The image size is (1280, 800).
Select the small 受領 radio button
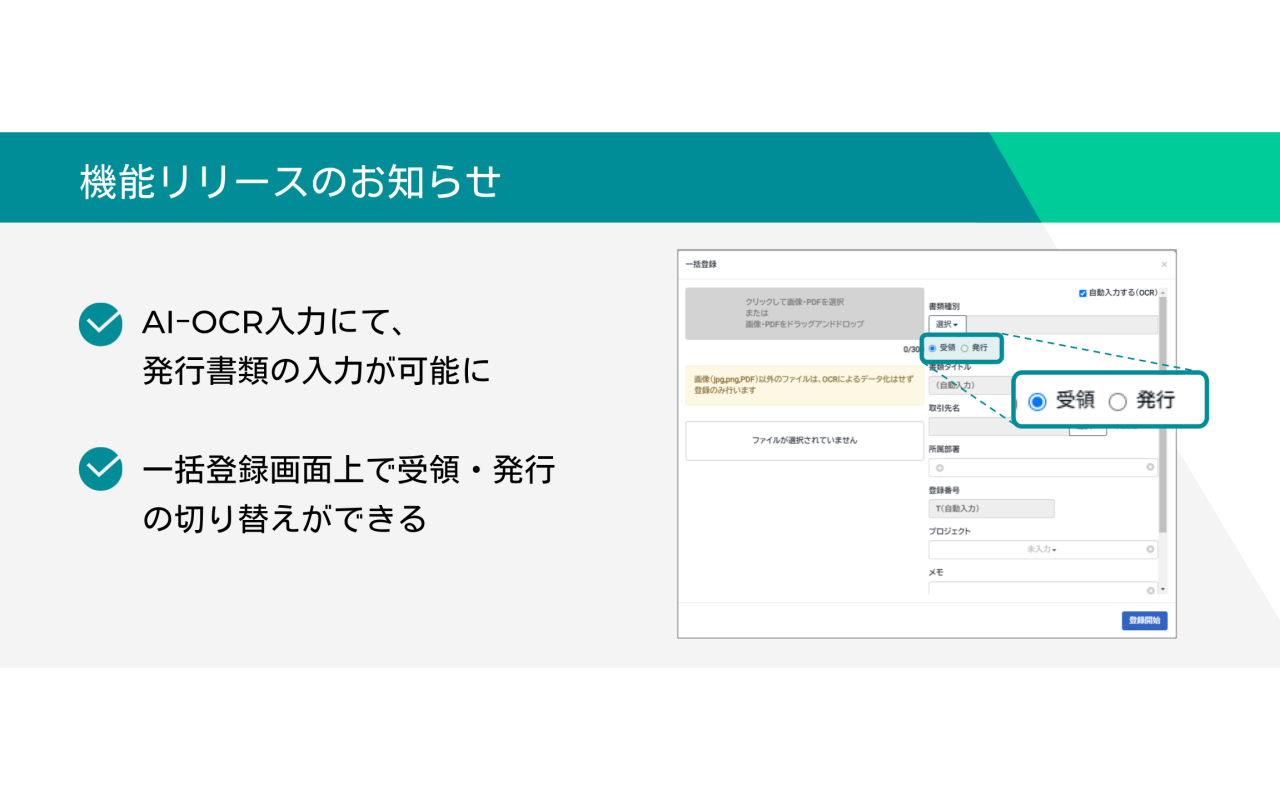click(x=933, y=348)
